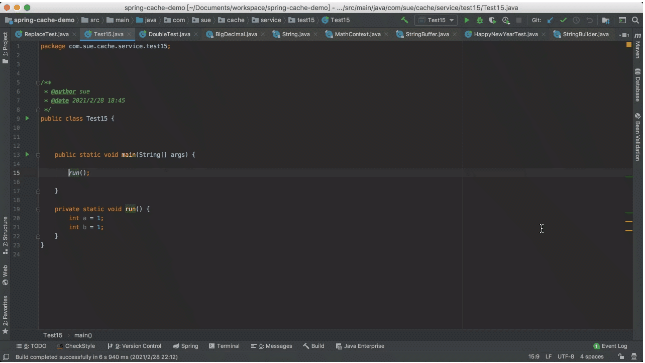Open the Test15 run configuration dropdown
645x363 pixels.
(436, 20)
